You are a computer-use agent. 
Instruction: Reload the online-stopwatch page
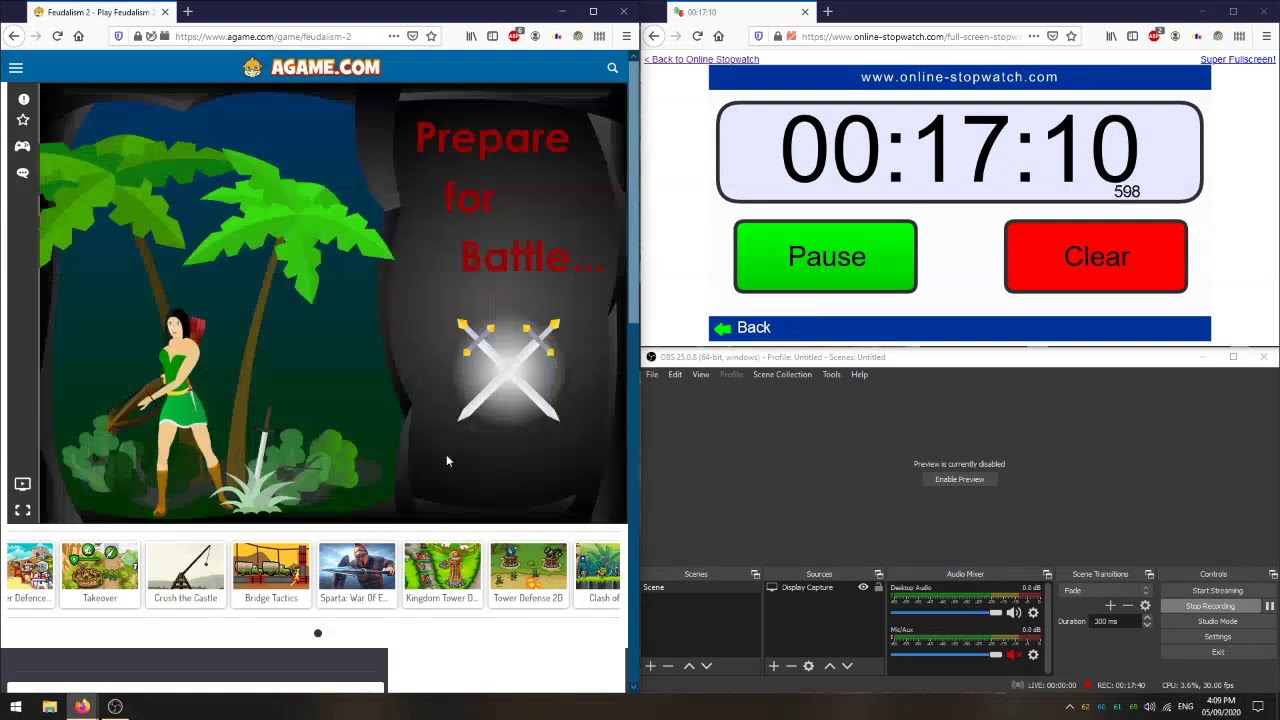tap(697, 36)
